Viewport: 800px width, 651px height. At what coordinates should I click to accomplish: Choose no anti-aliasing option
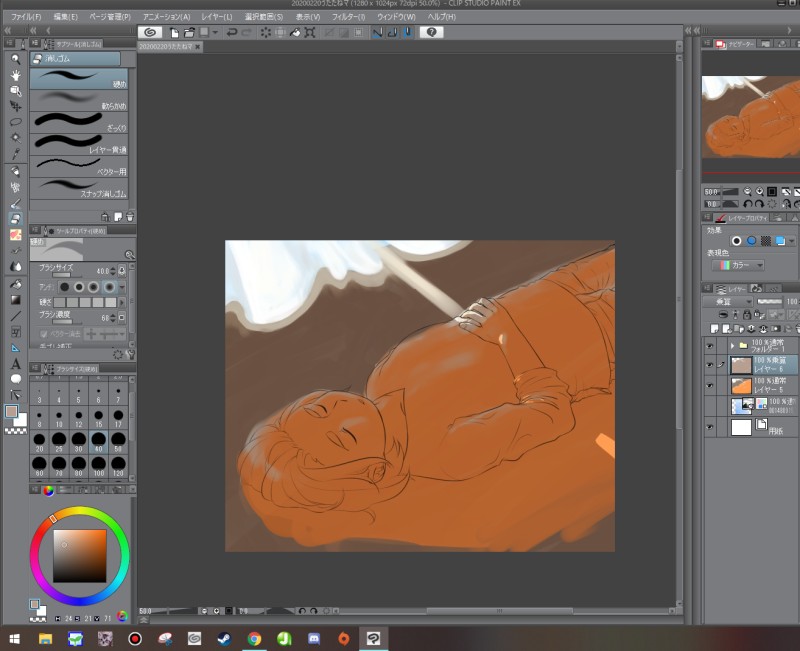[x=64, y=287]
